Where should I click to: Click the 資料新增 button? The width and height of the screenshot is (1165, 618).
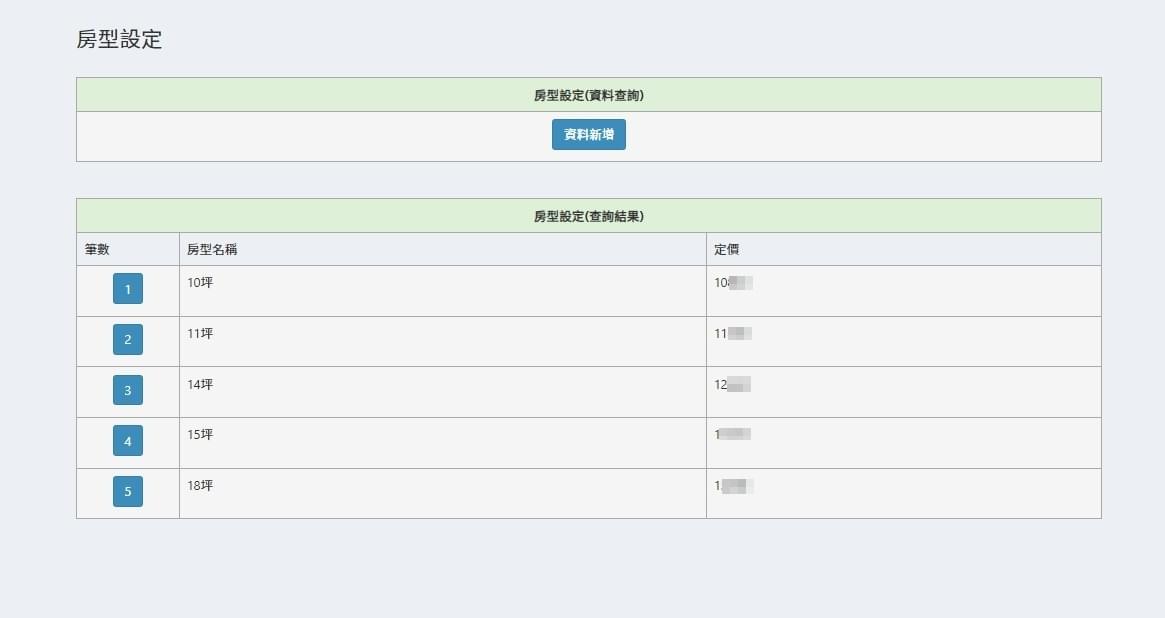coord(588,135)
